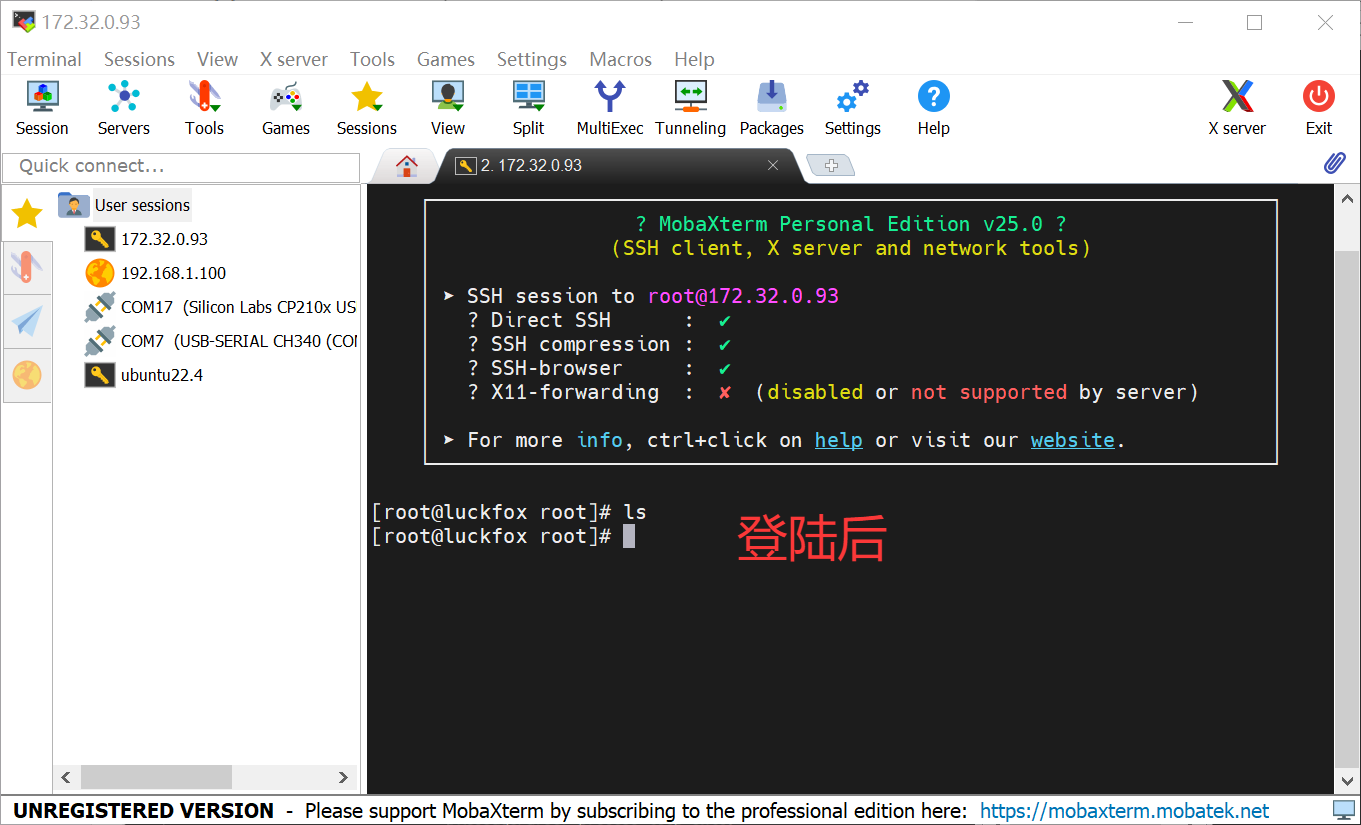Switch to the home tab
This screenshot has width=1361, height=825.
(x=405, y=165)
